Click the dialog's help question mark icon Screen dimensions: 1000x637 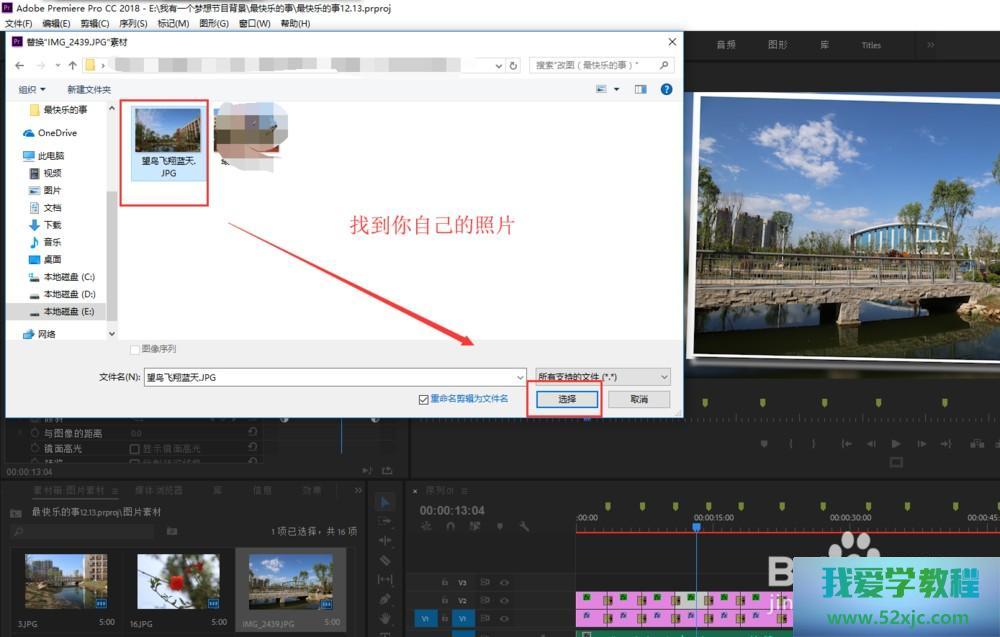pos(666,89)
